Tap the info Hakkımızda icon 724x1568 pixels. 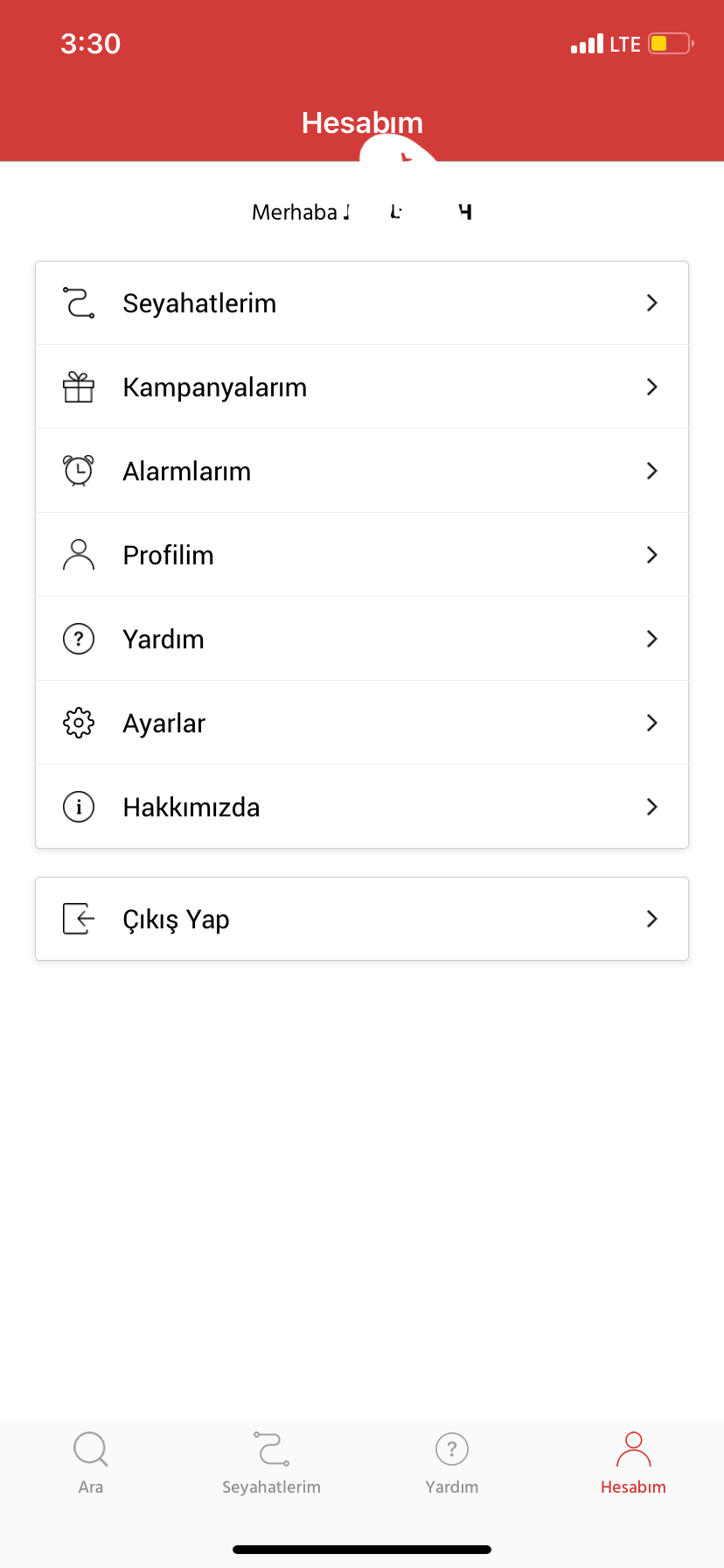point(79,807)
